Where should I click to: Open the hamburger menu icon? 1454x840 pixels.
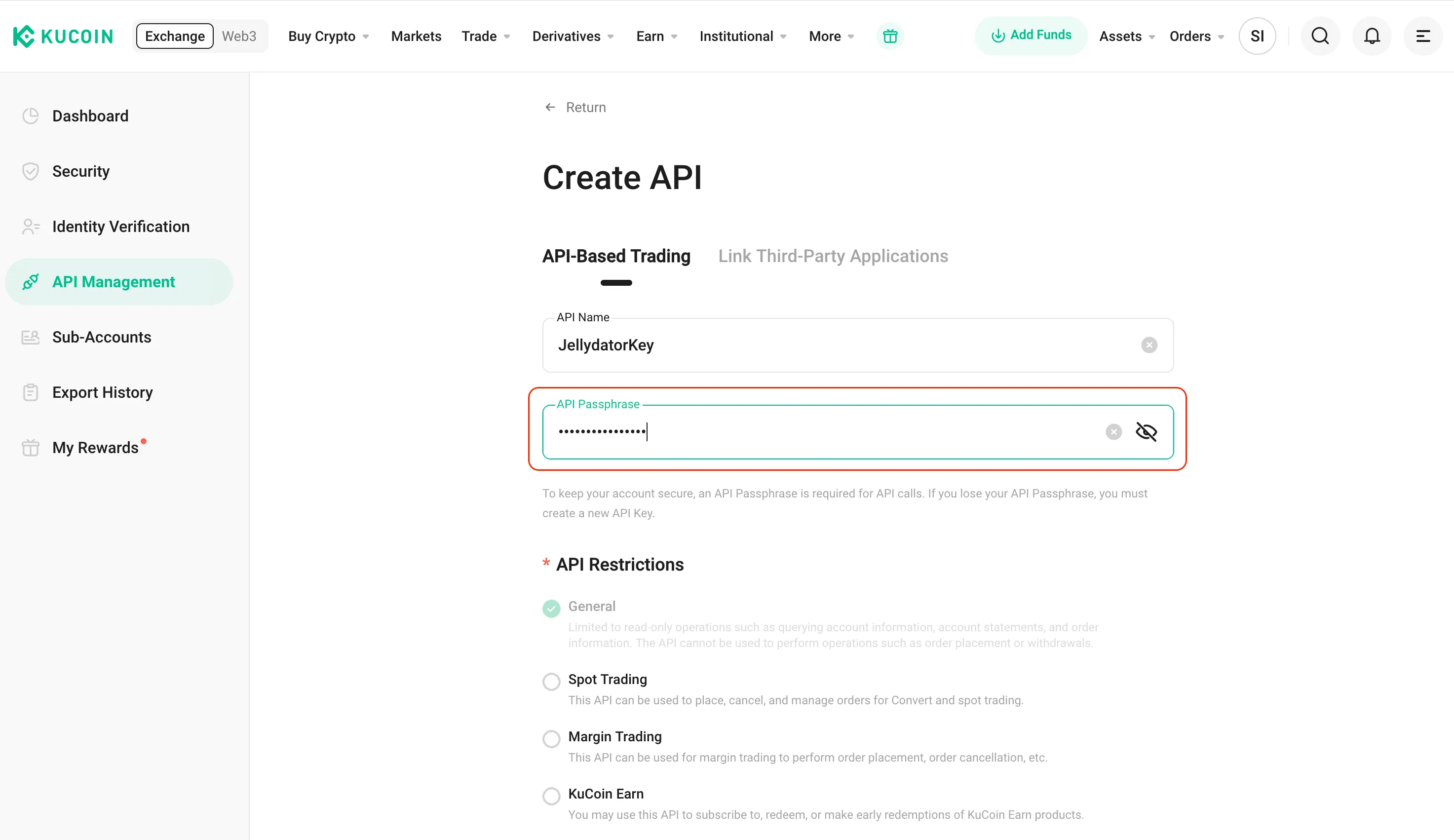pyautogui.click(x=1423, y=37)
